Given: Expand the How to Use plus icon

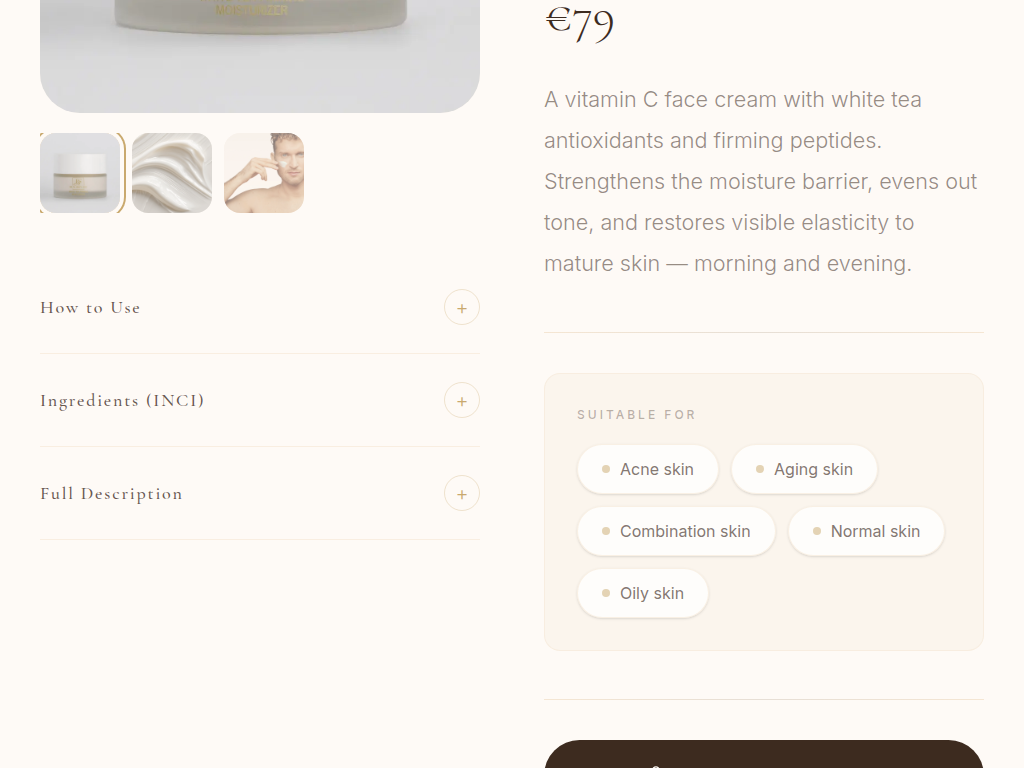Looking at the screenshot, I should pos(461,308).
